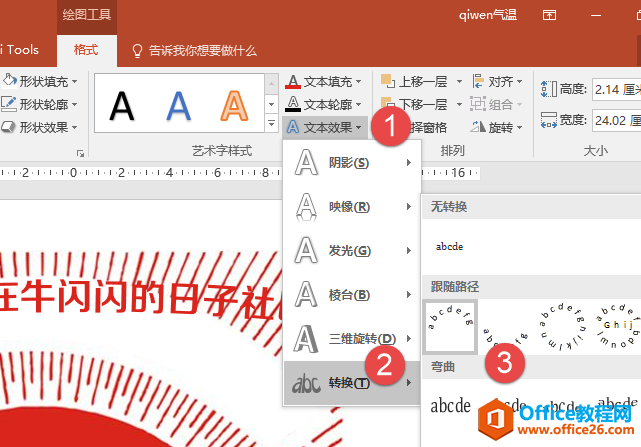Open the 选择窗格 selection pane

tap(428, 128)
